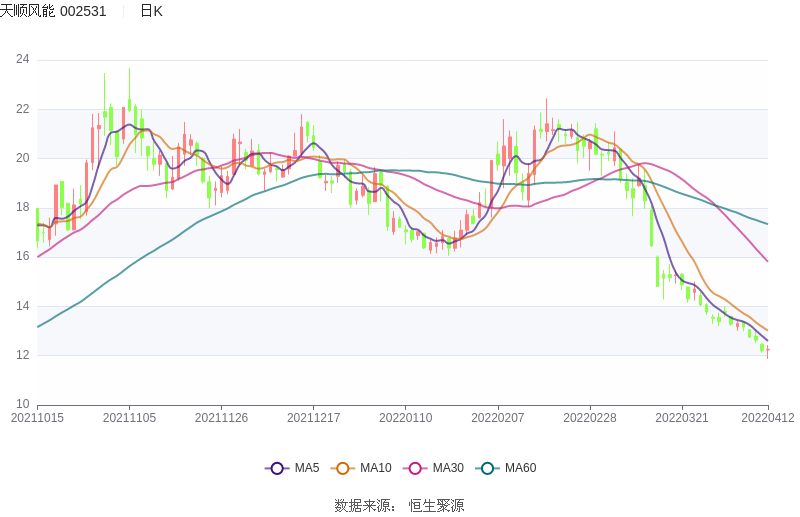Screen dimensions: 800x517
Task: Click the stock title 天顺风能 002531
Action: coord(53,11)
